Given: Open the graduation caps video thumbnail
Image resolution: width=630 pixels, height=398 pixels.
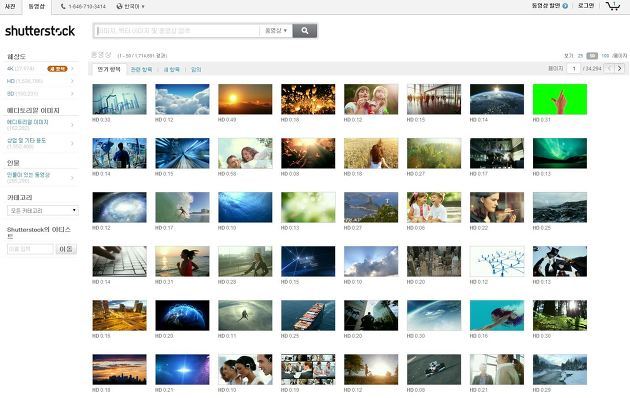Looking at the screenshot, I should point(560,261).
